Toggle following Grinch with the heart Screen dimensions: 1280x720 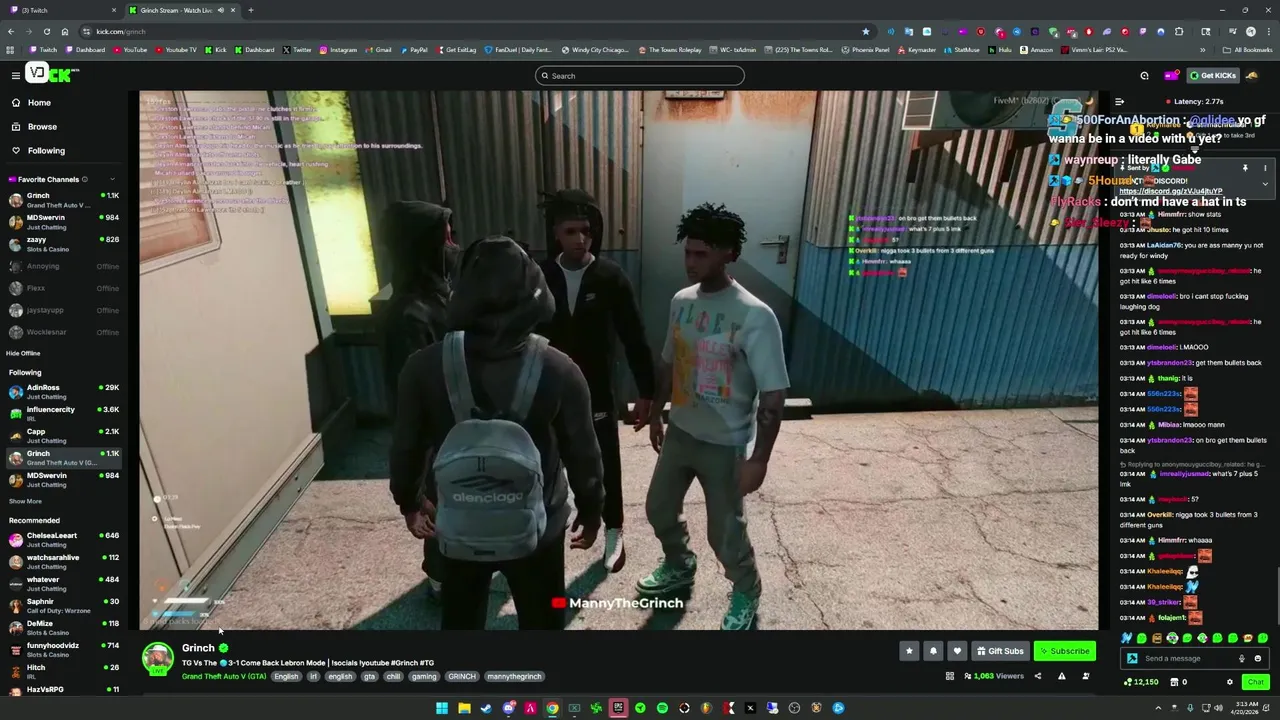click(957, 651)
